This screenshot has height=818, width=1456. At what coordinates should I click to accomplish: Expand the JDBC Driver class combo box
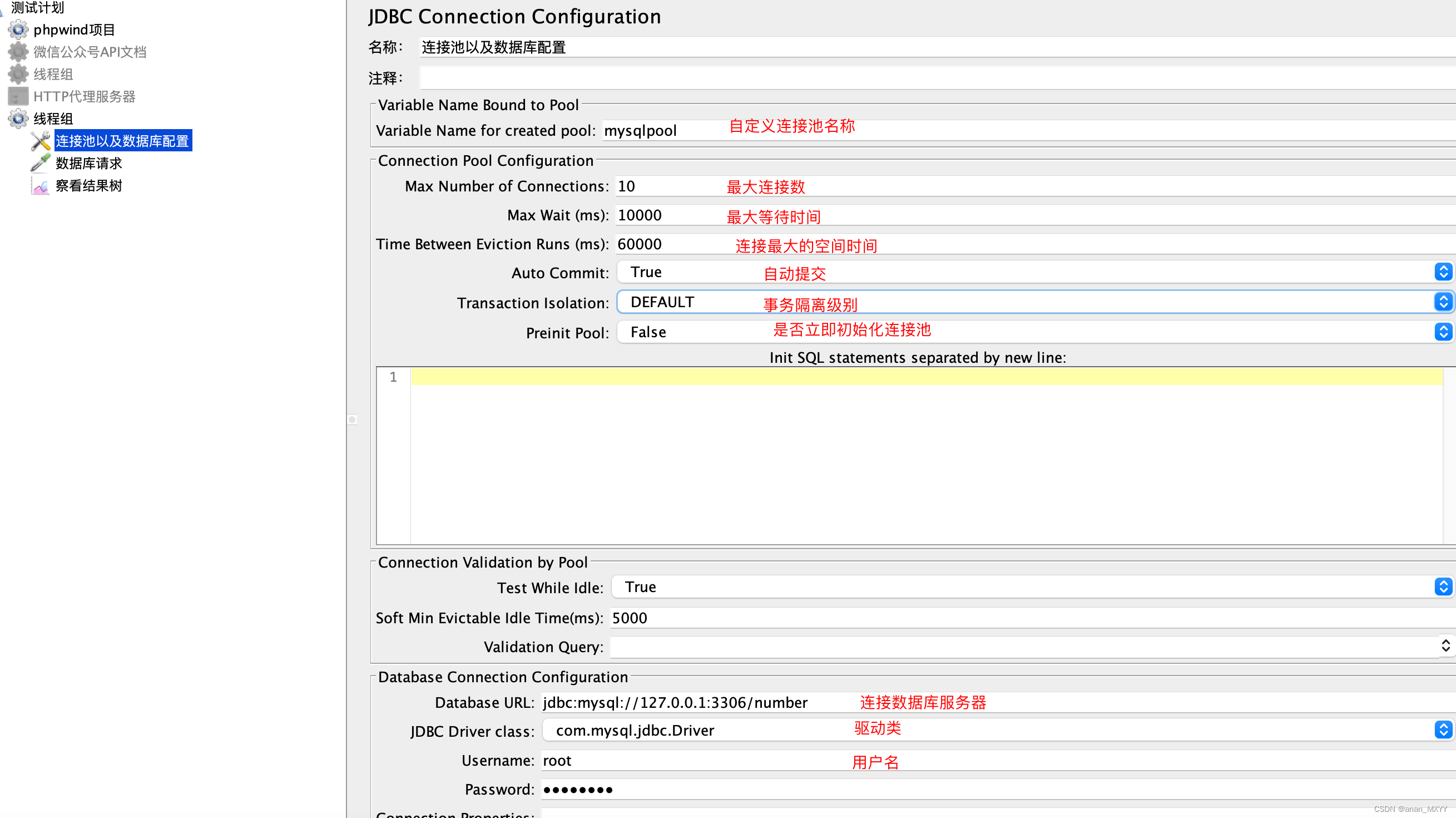[1443, 730]
